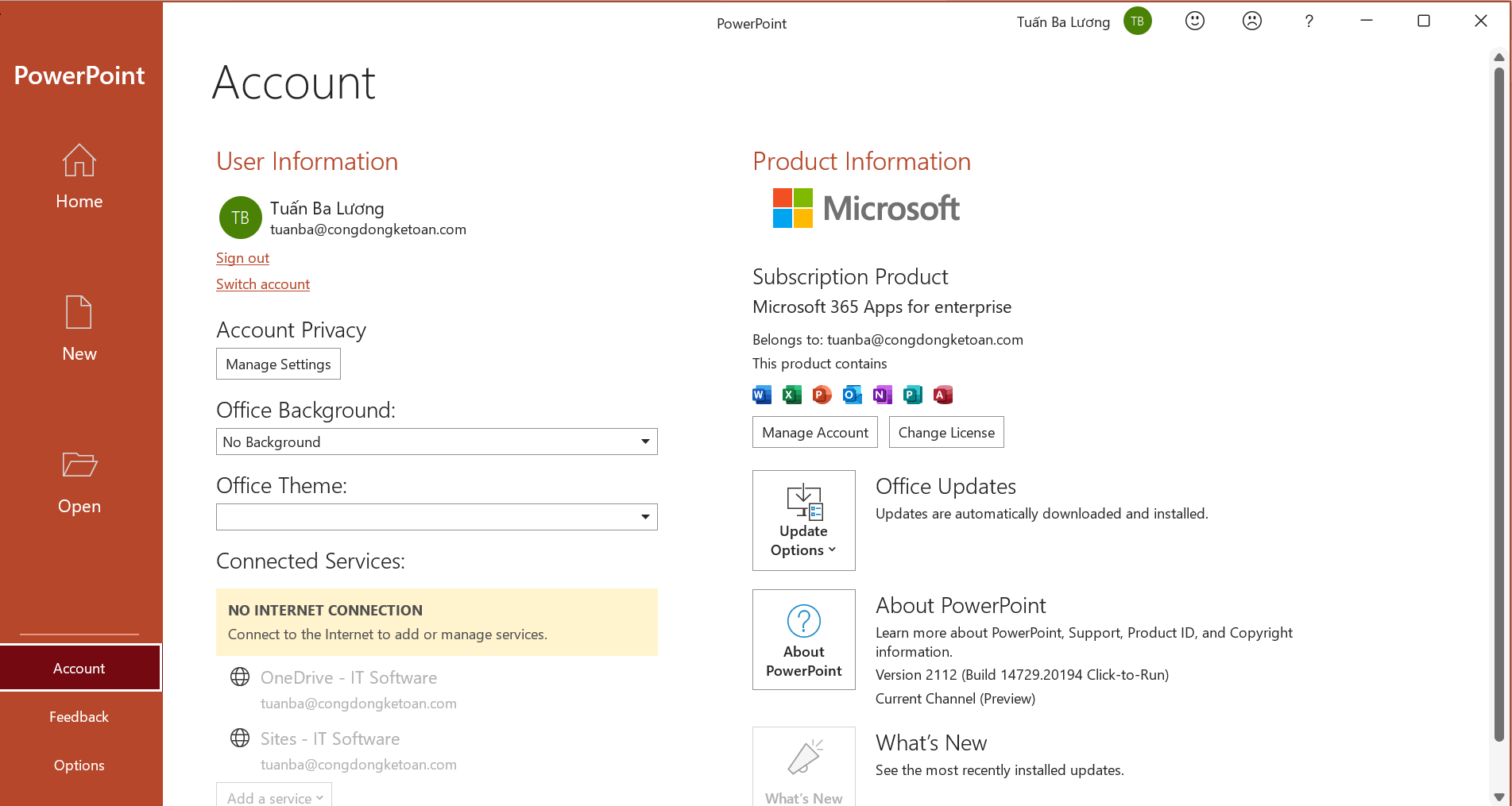
Task: Open the Feedback tab in sidebar
Action: 79,716
